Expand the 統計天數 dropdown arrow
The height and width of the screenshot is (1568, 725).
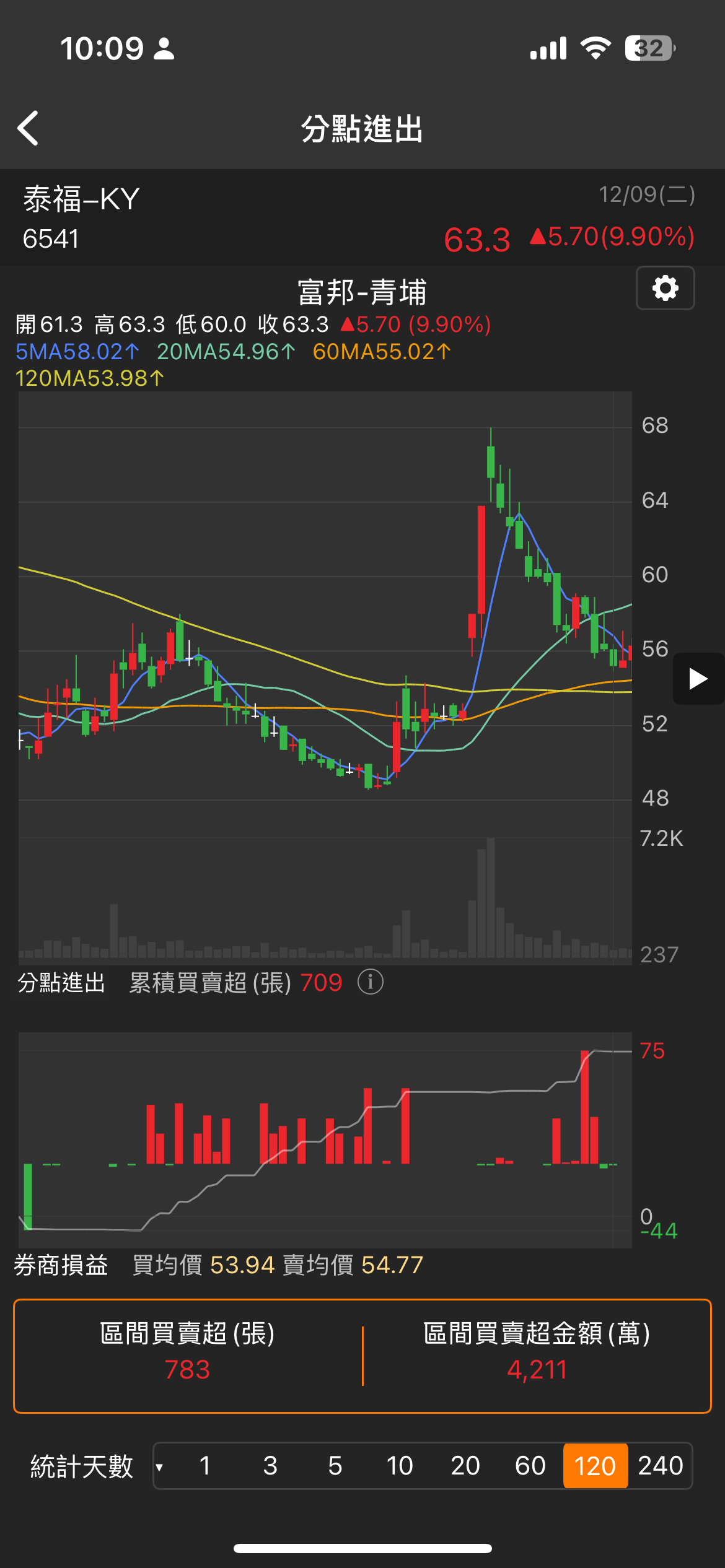pos(160,1466)
